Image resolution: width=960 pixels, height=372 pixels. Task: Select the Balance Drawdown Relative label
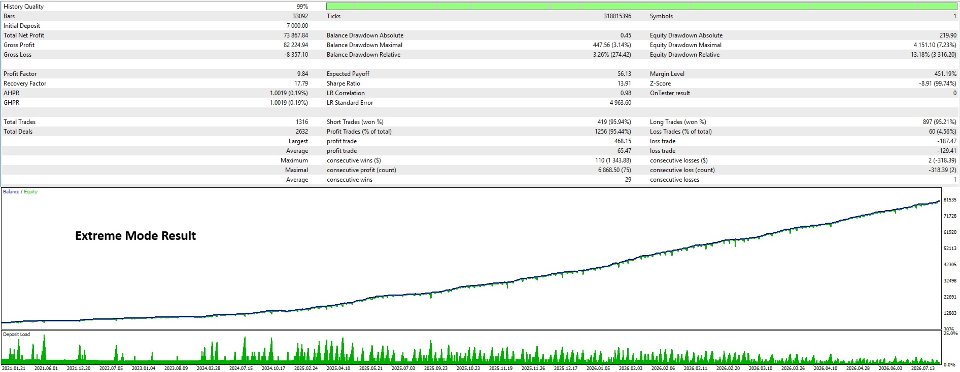point(364,55)
